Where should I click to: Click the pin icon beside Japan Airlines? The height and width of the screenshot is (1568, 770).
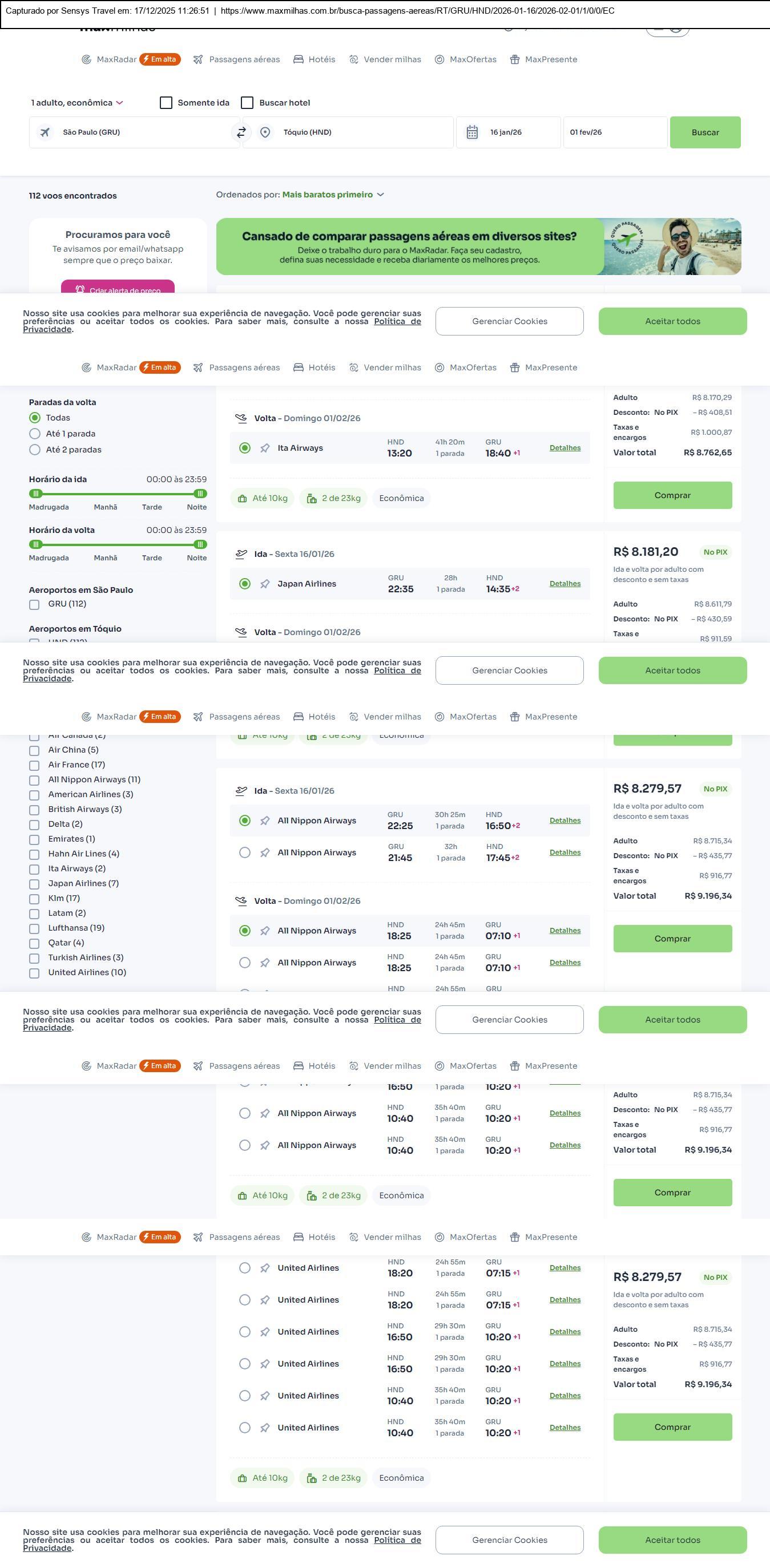pos(265,584)
